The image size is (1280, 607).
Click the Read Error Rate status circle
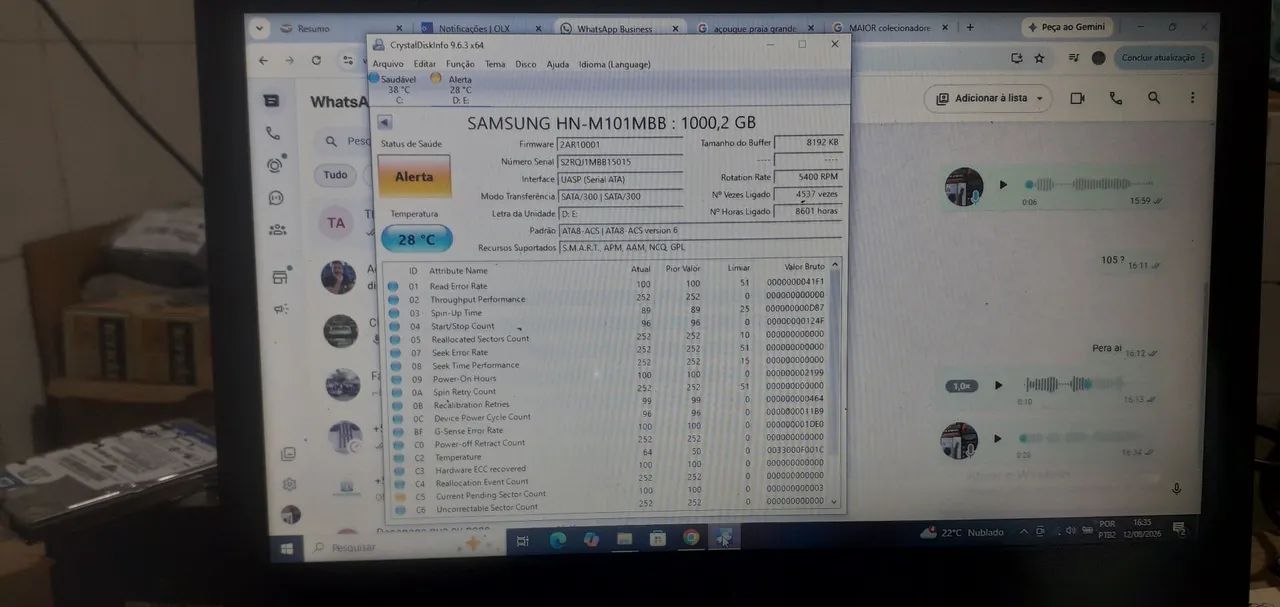click(393, 286)
